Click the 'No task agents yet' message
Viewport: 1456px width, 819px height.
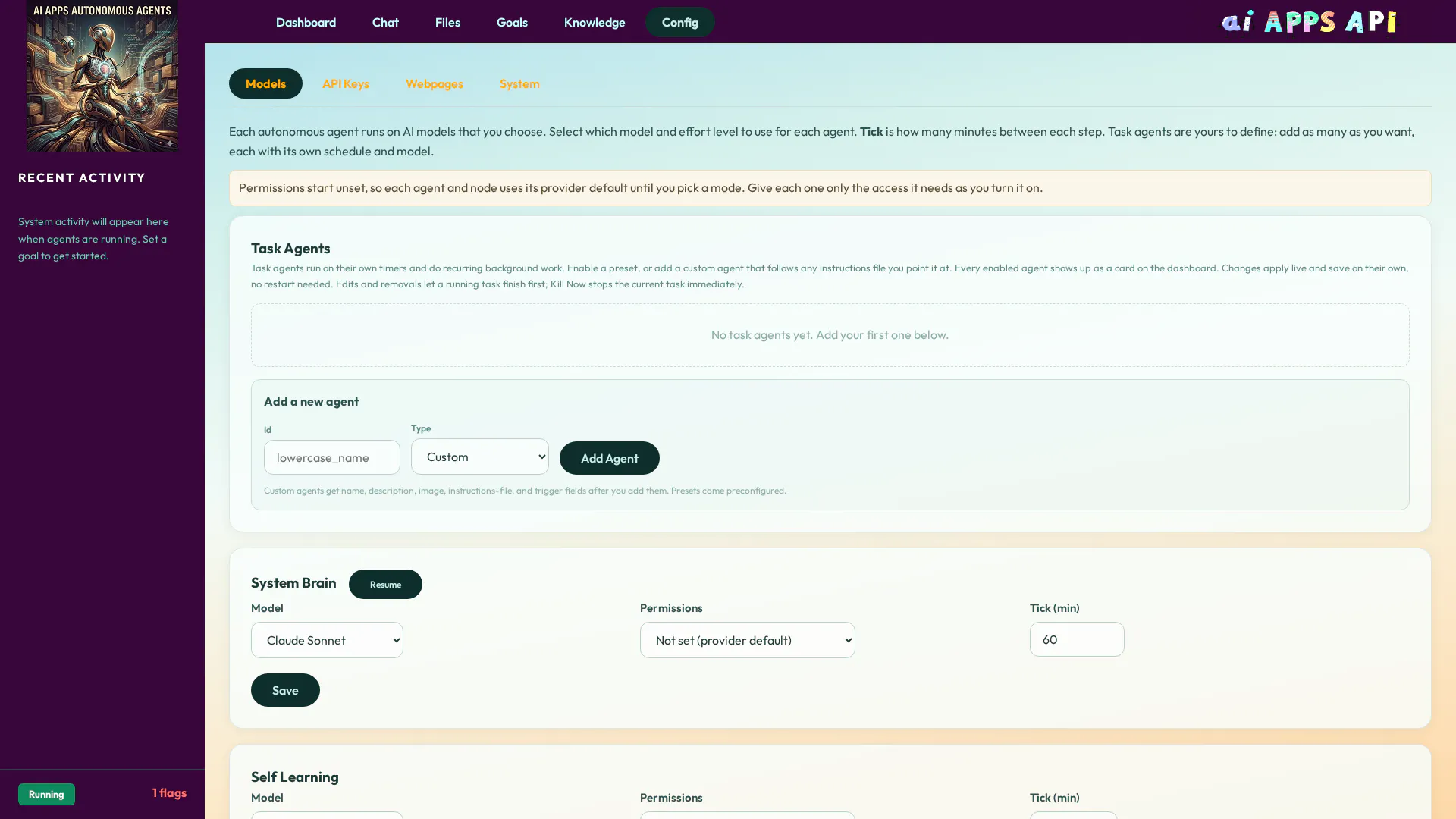(x=830, y=334)
